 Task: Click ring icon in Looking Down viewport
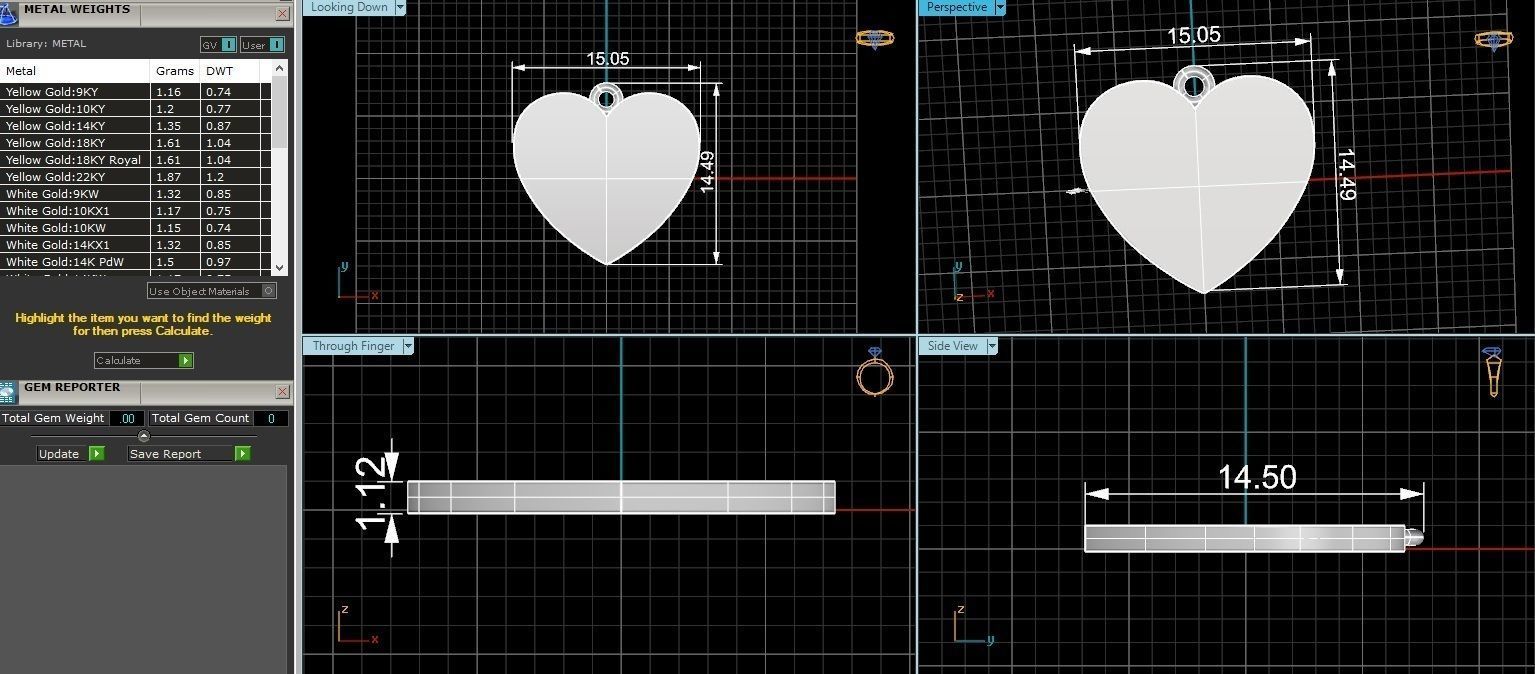click(x=874, y=39)
